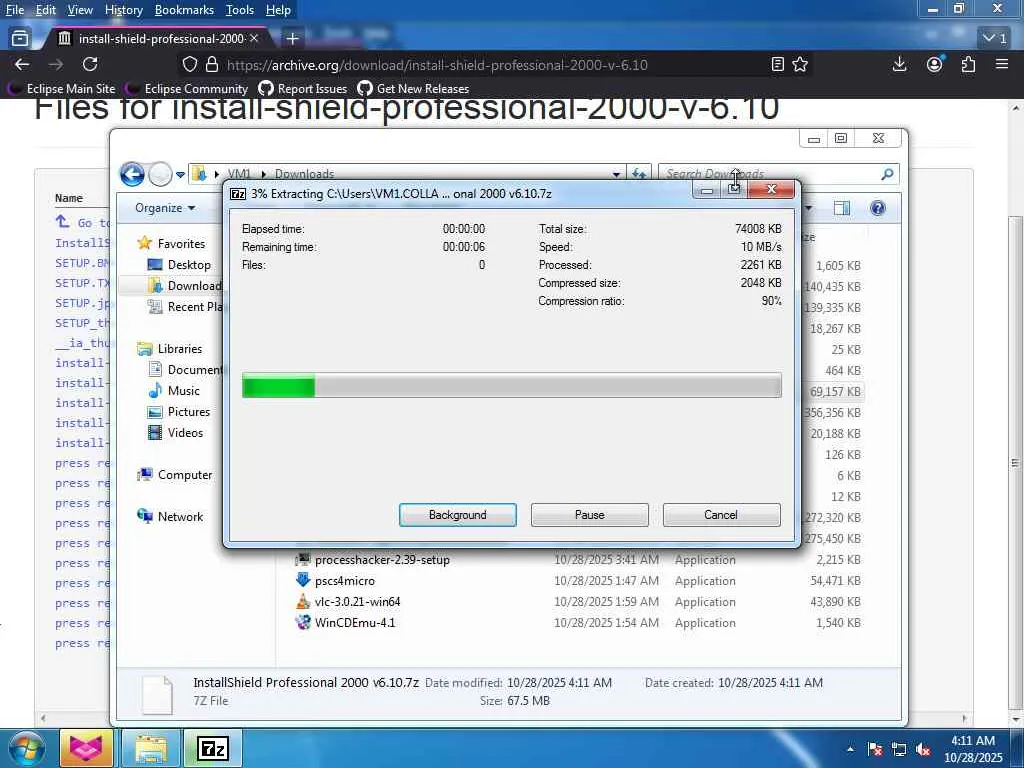Viewport: 1024px width, 768px height.
Task: Click the Firefox View icon
Action: [20, 39]
